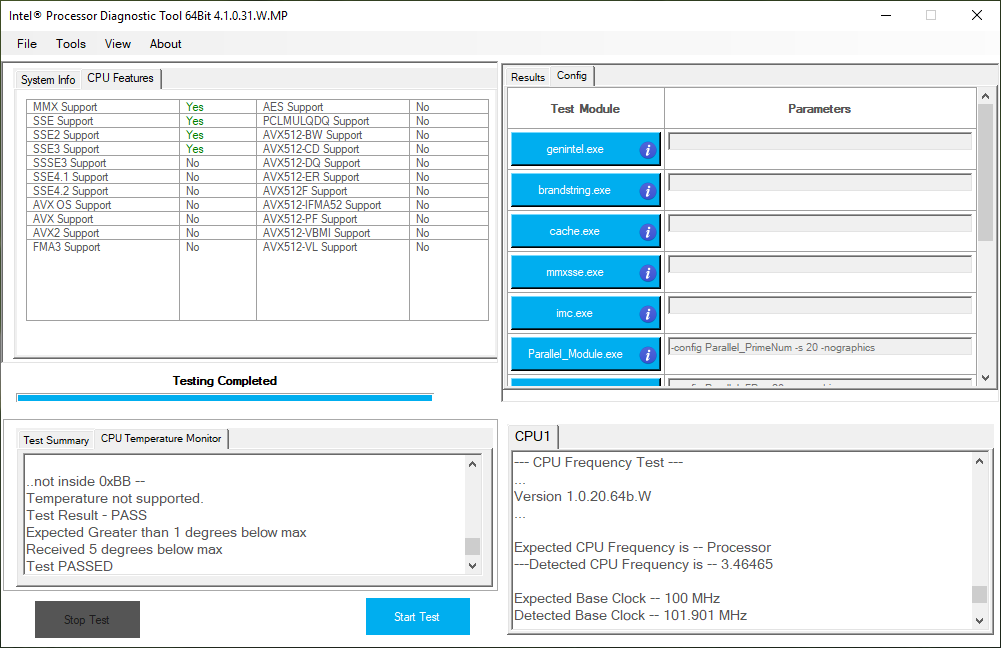Open info icon on Parallel_Module.exe module

pyautogui.click(x=647, y=355)
